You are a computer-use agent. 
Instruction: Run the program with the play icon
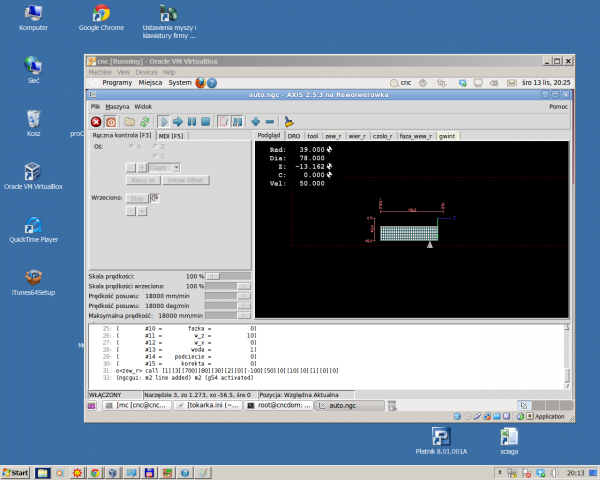[x=163, y=122]
